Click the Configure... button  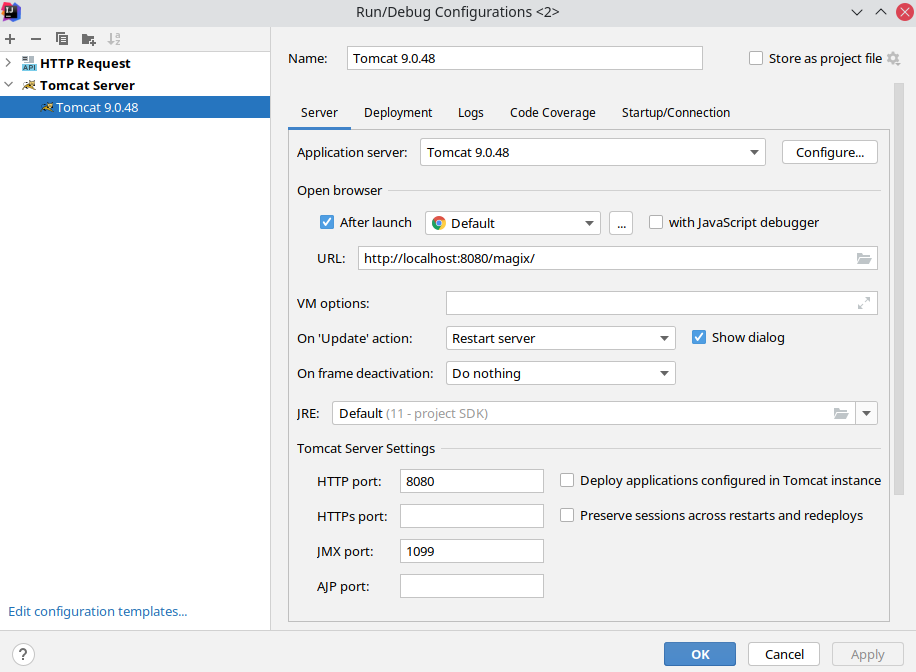click(830, 153)
